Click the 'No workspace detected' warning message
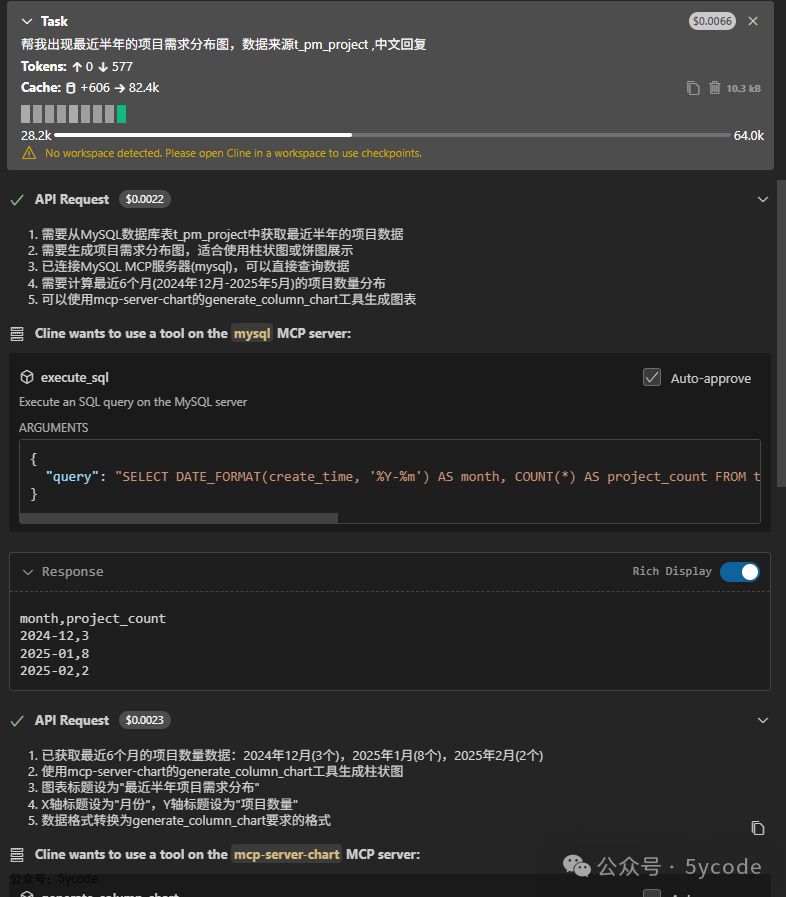The height and width of the screenshot is (897, 786). 233,153
